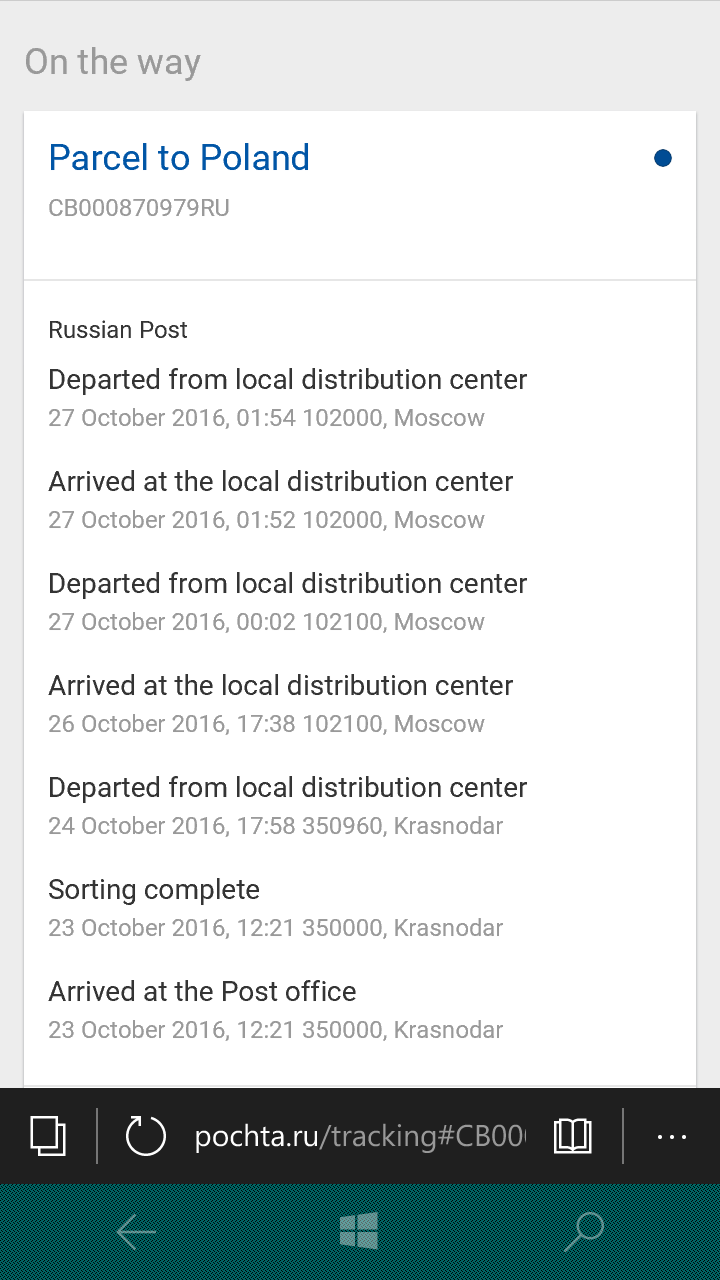Open the Parcel to Poland link

[179, 158]
